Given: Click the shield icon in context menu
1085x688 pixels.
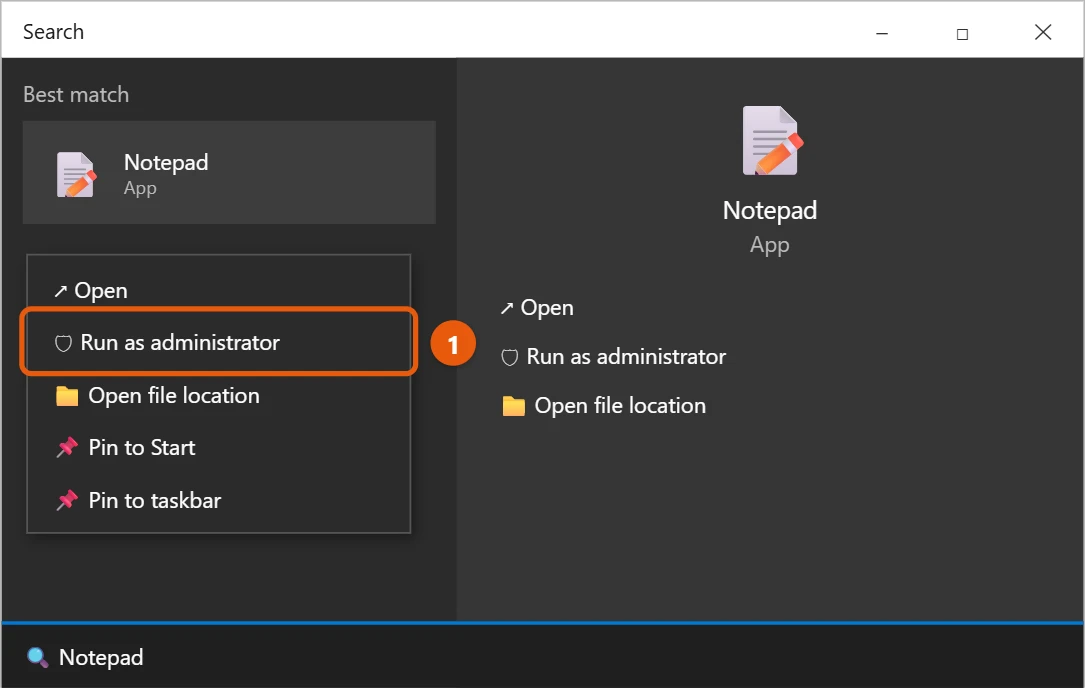Looking at the screenshot, I should click(63, 343).
